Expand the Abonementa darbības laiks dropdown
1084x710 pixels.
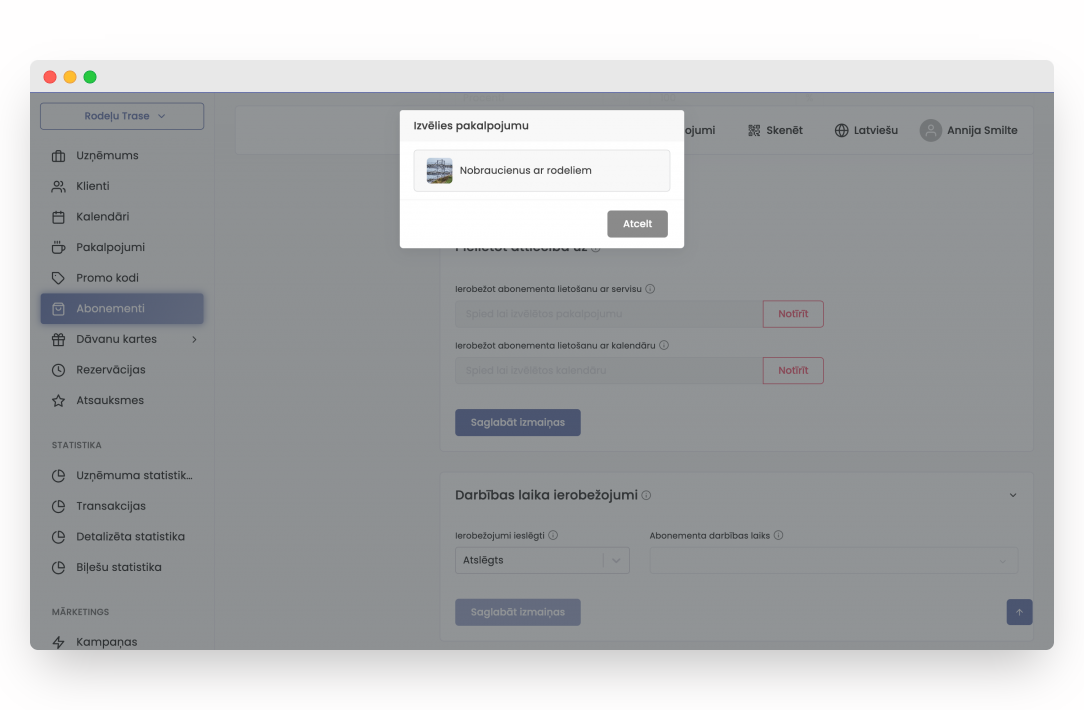click(833, 561)
